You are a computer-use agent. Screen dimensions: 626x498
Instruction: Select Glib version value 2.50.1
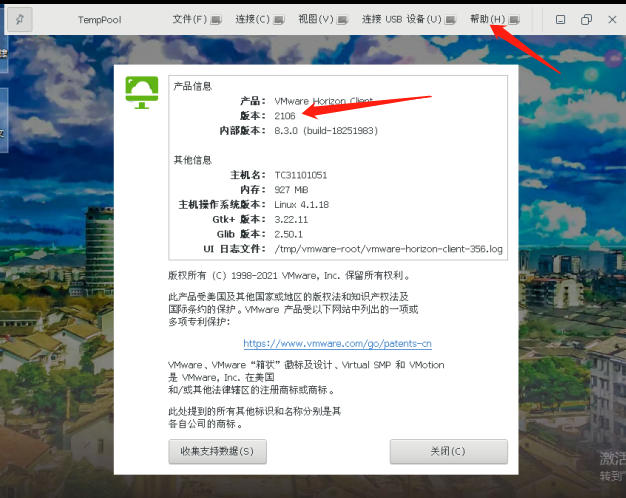click(288, 234)
